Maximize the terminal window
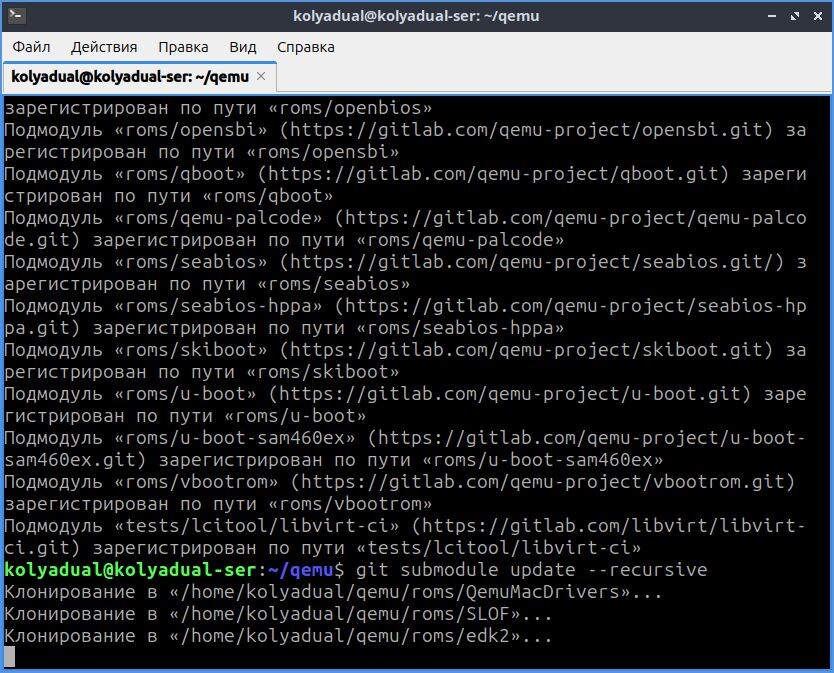Viewport: 834px width, 673px height. point(795,16)
